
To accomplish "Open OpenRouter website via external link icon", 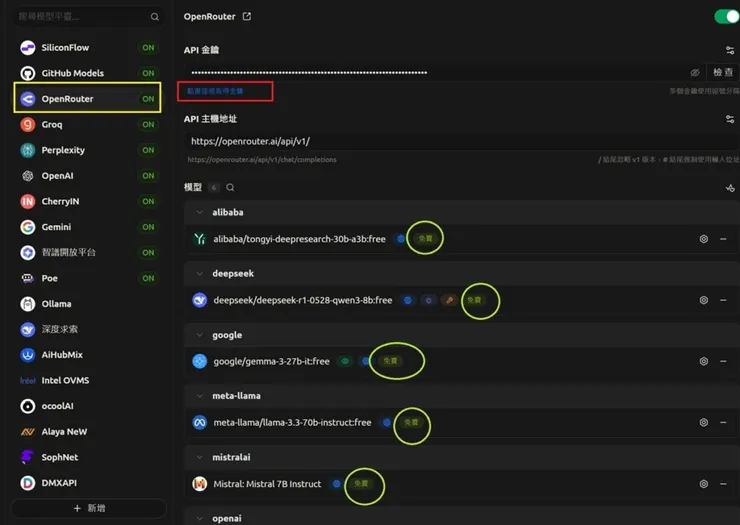I will click(x=247, y=17).
